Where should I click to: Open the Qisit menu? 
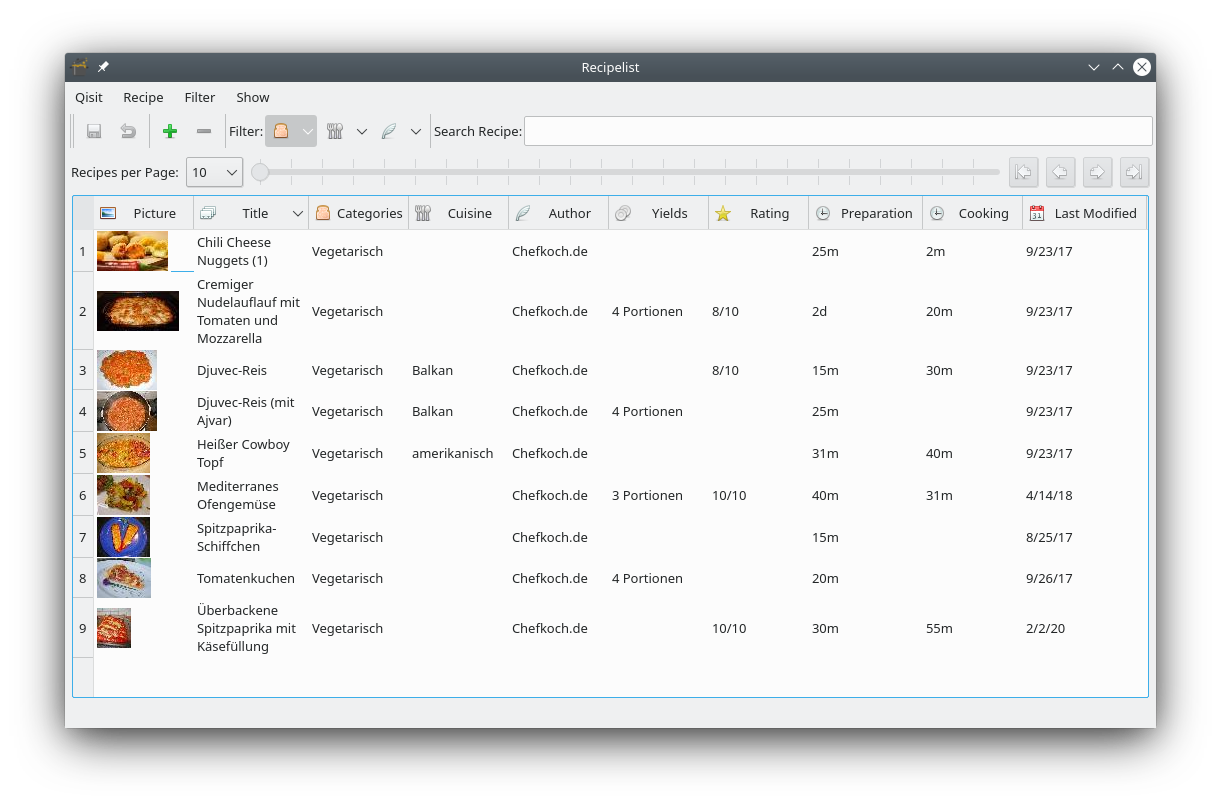89,97
